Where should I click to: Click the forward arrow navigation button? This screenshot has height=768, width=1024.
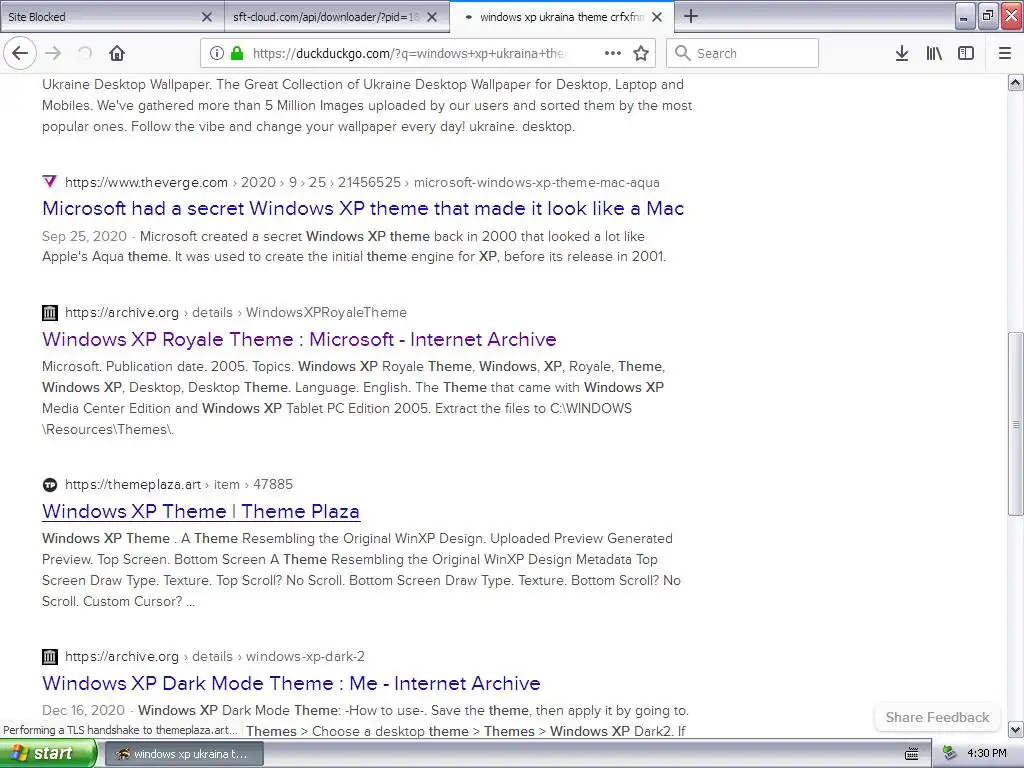(53, 53)
